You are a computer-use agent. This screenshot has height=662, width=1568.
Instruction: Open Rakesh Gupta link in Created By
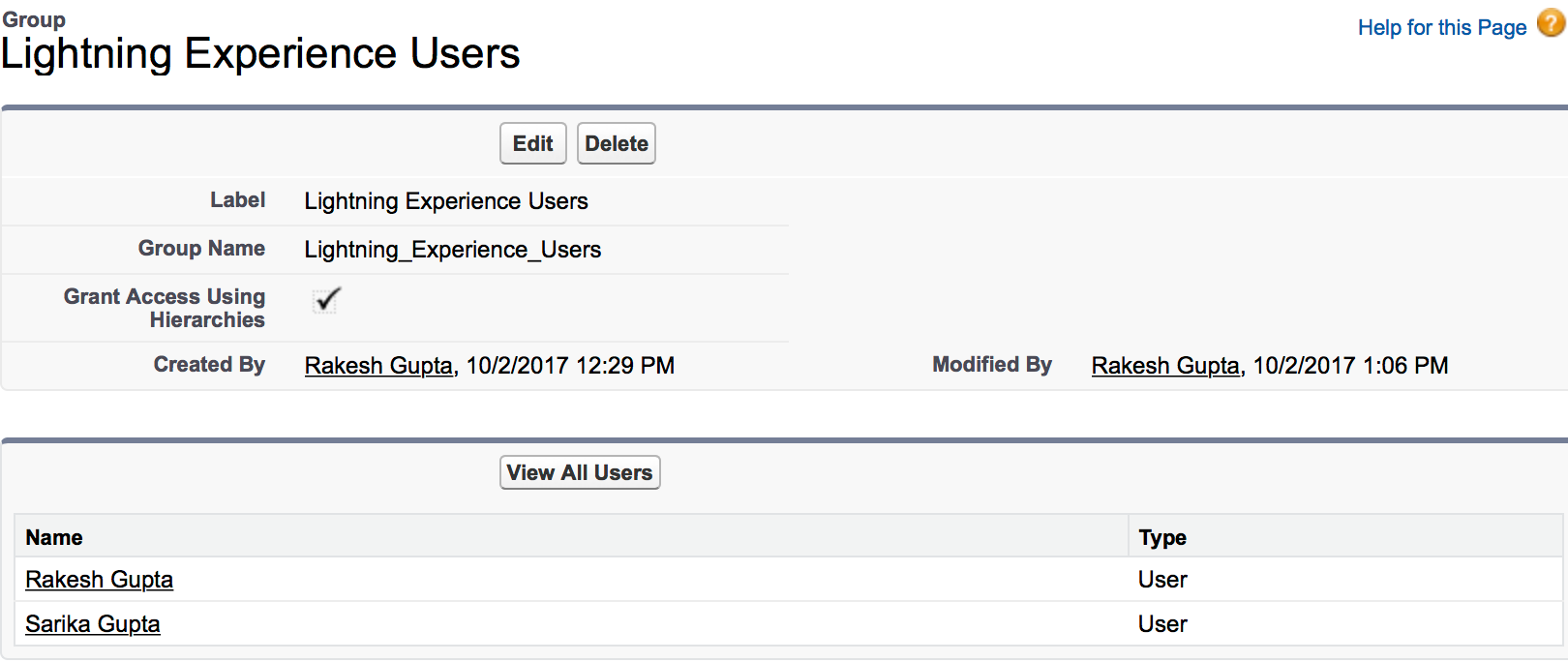point(378,366)
